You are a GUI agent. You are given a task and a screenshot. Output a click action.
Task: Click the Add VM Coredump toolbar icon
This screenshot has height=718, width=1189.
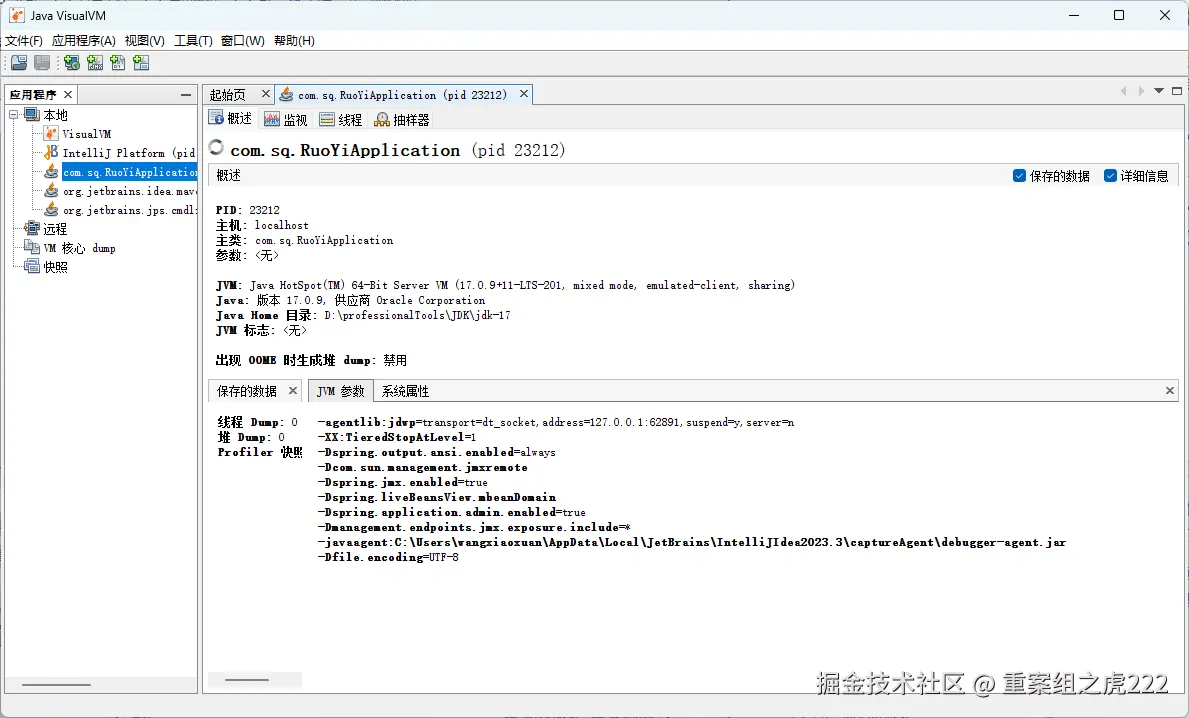(118, 63)
